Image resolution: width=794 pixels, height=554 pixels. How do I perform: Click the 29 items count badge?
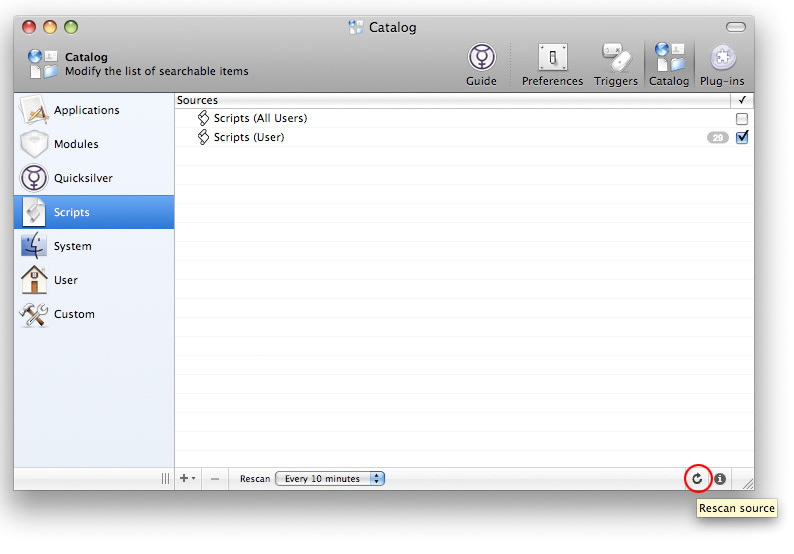point(718,138)
